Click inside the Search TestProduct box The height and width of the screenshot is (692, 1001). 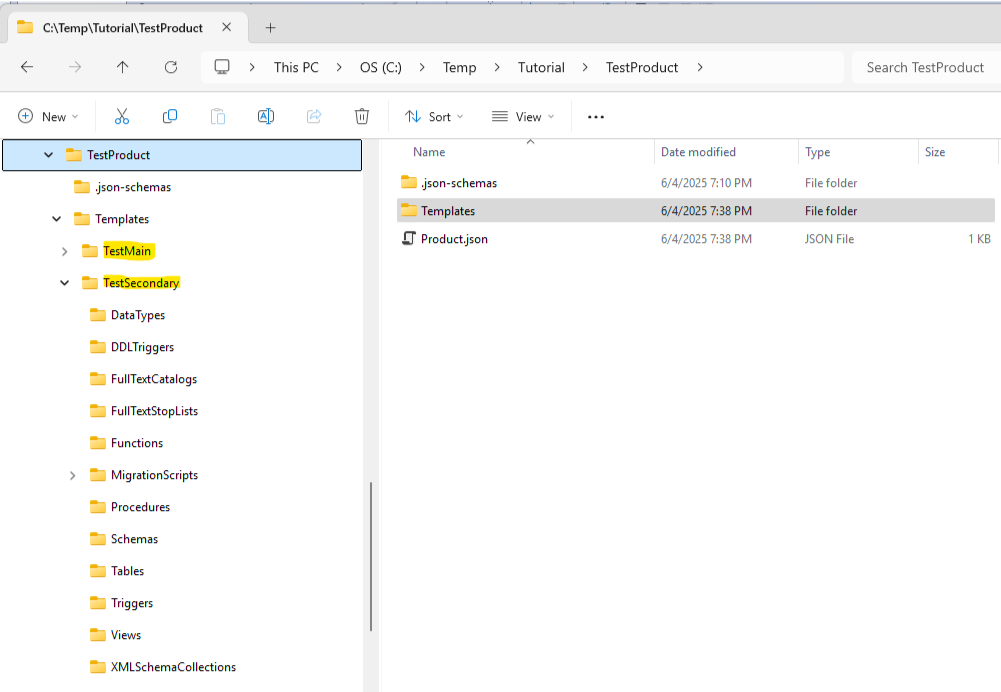click(x=924, y=67)
